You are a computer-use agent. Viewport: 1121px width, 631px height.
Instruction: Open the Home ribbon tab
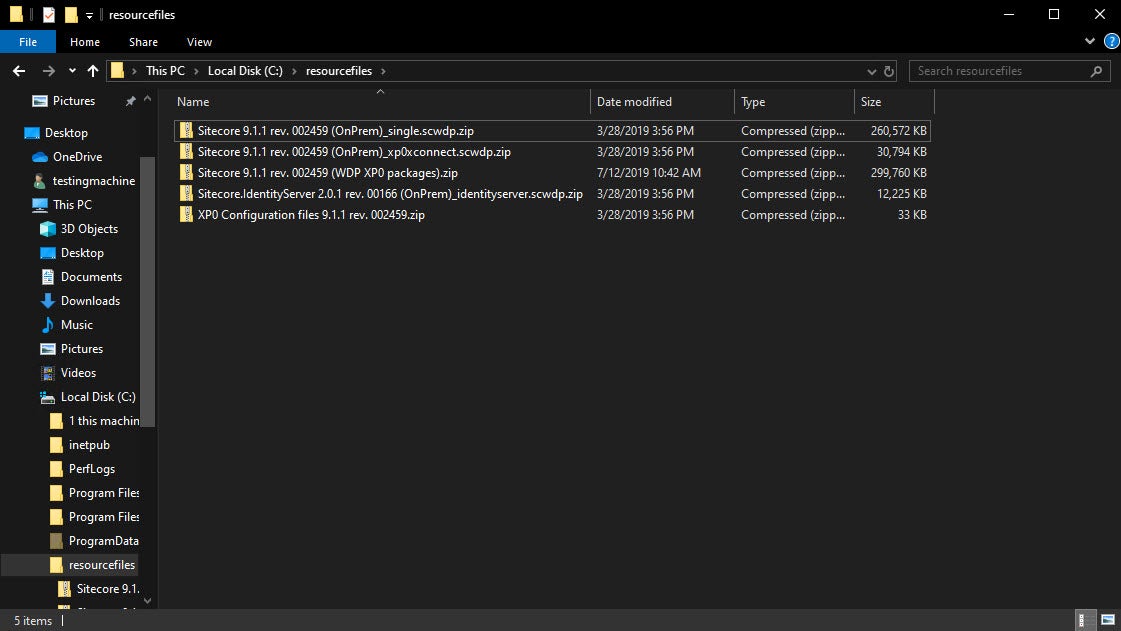coord(85,42)
